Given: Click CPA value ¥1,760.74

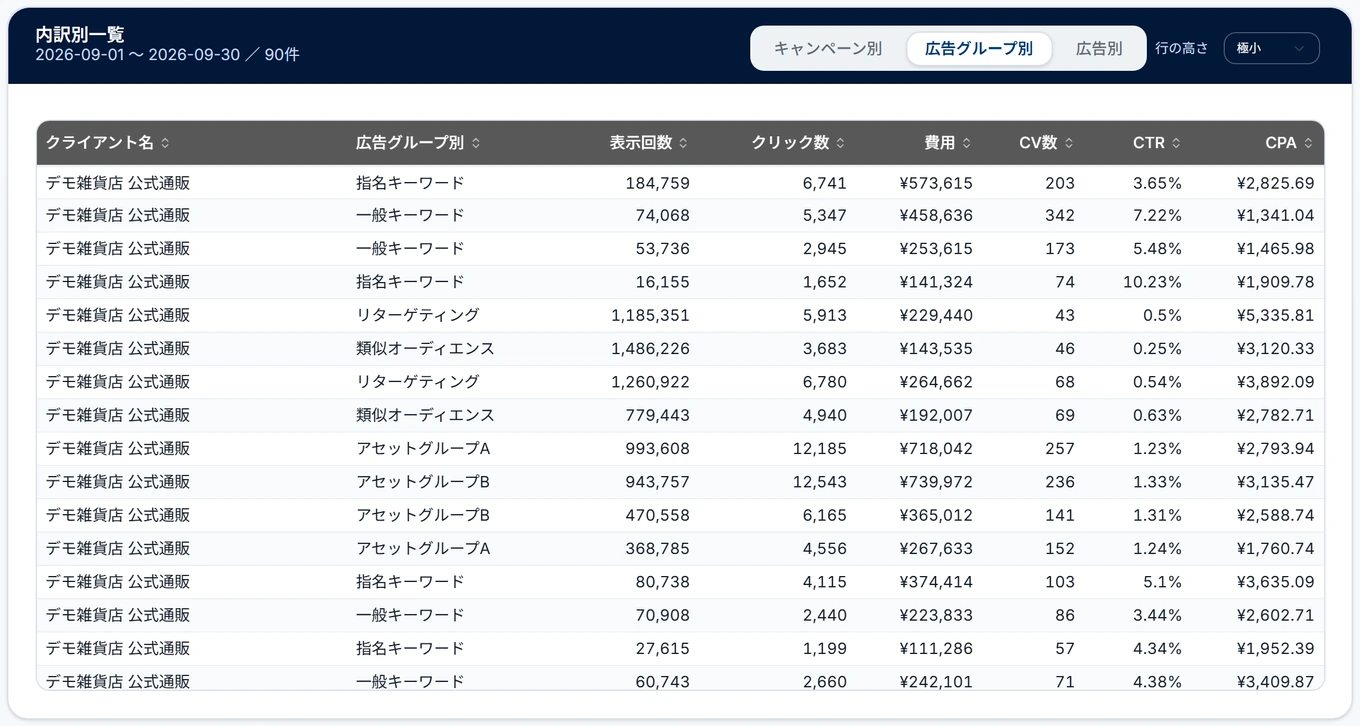Looking at the screenshot, I should [1275, 548].
